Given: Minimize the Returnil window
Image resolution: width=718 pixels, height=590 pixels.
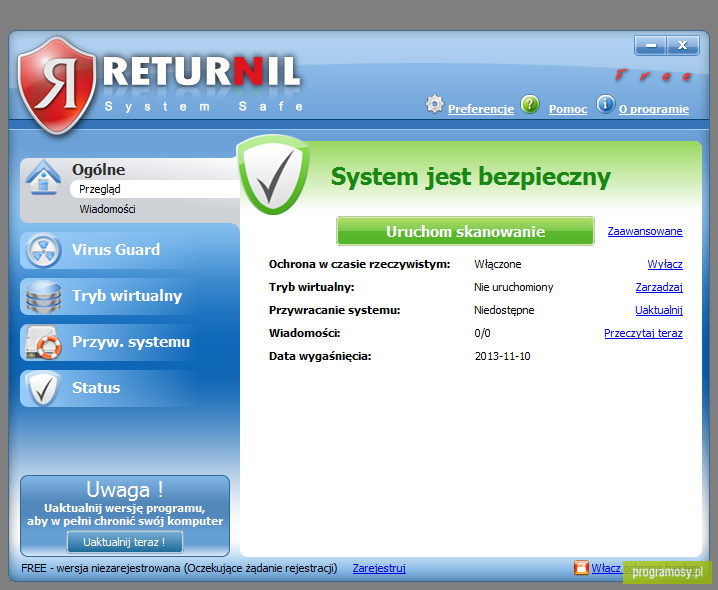Looking at the screenshot, I should tap(650, 45).
